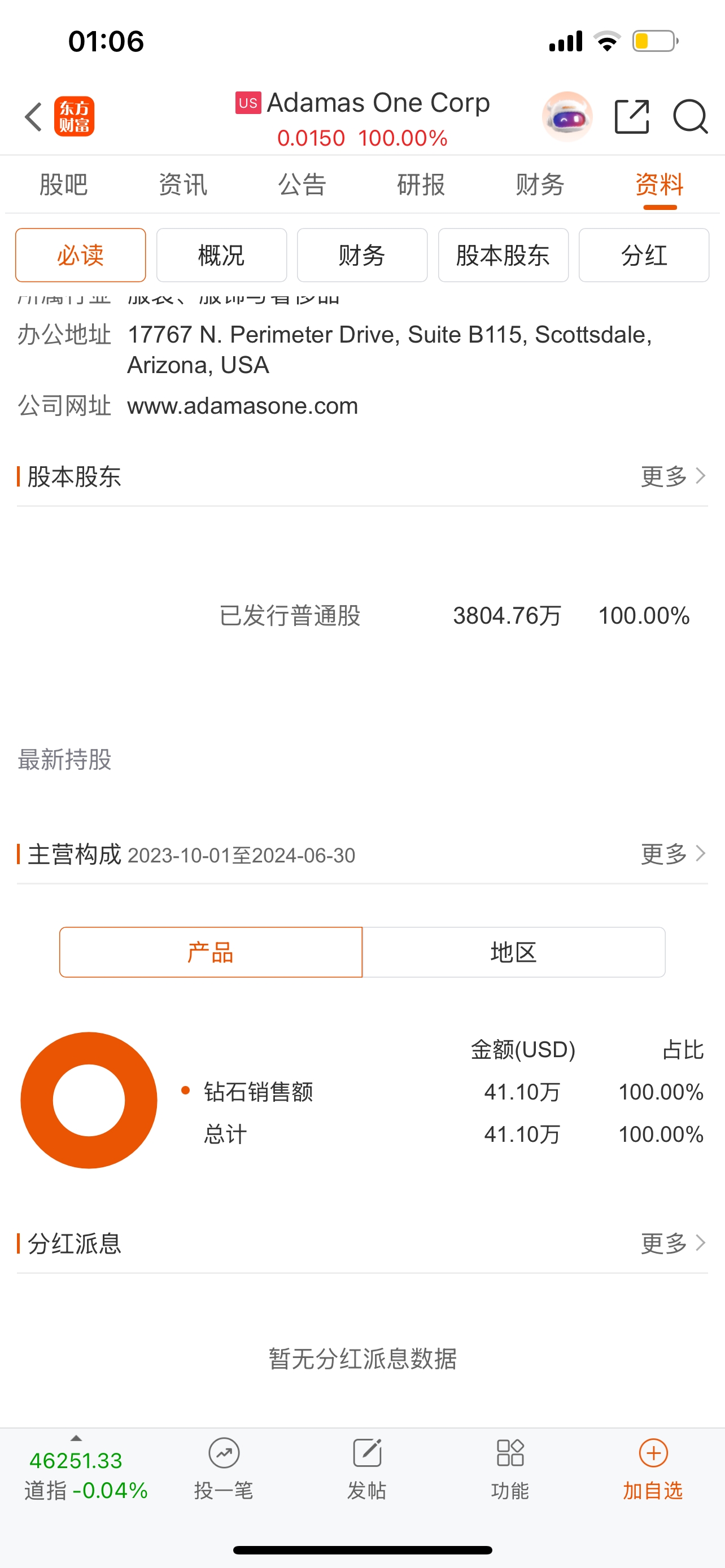Switch to the 股吧 tab
725x1568 pixels.
pos(63,185)
